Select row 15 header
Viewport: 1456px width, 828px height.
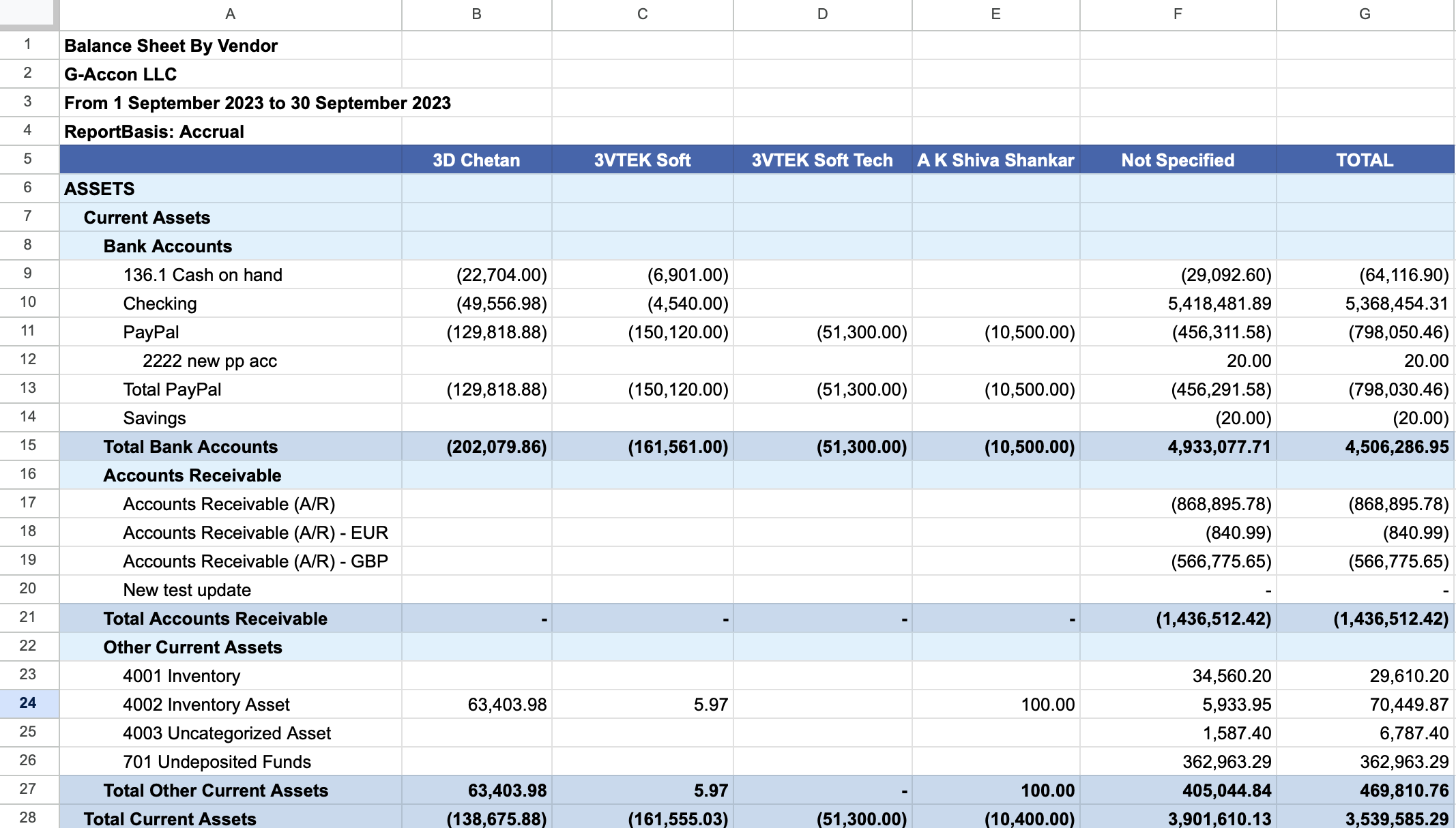29,445
